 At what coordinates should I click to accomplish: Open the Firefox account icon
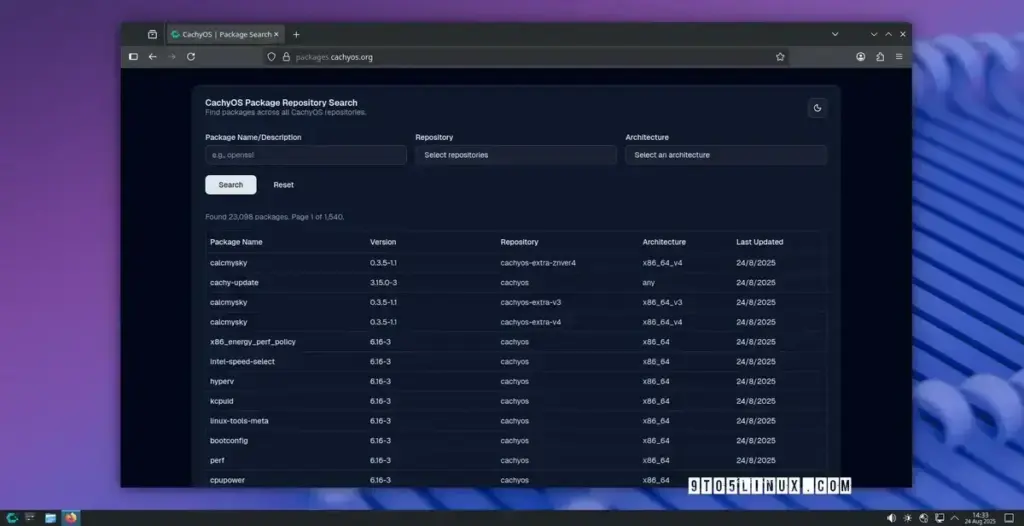(x=861, y=57)
